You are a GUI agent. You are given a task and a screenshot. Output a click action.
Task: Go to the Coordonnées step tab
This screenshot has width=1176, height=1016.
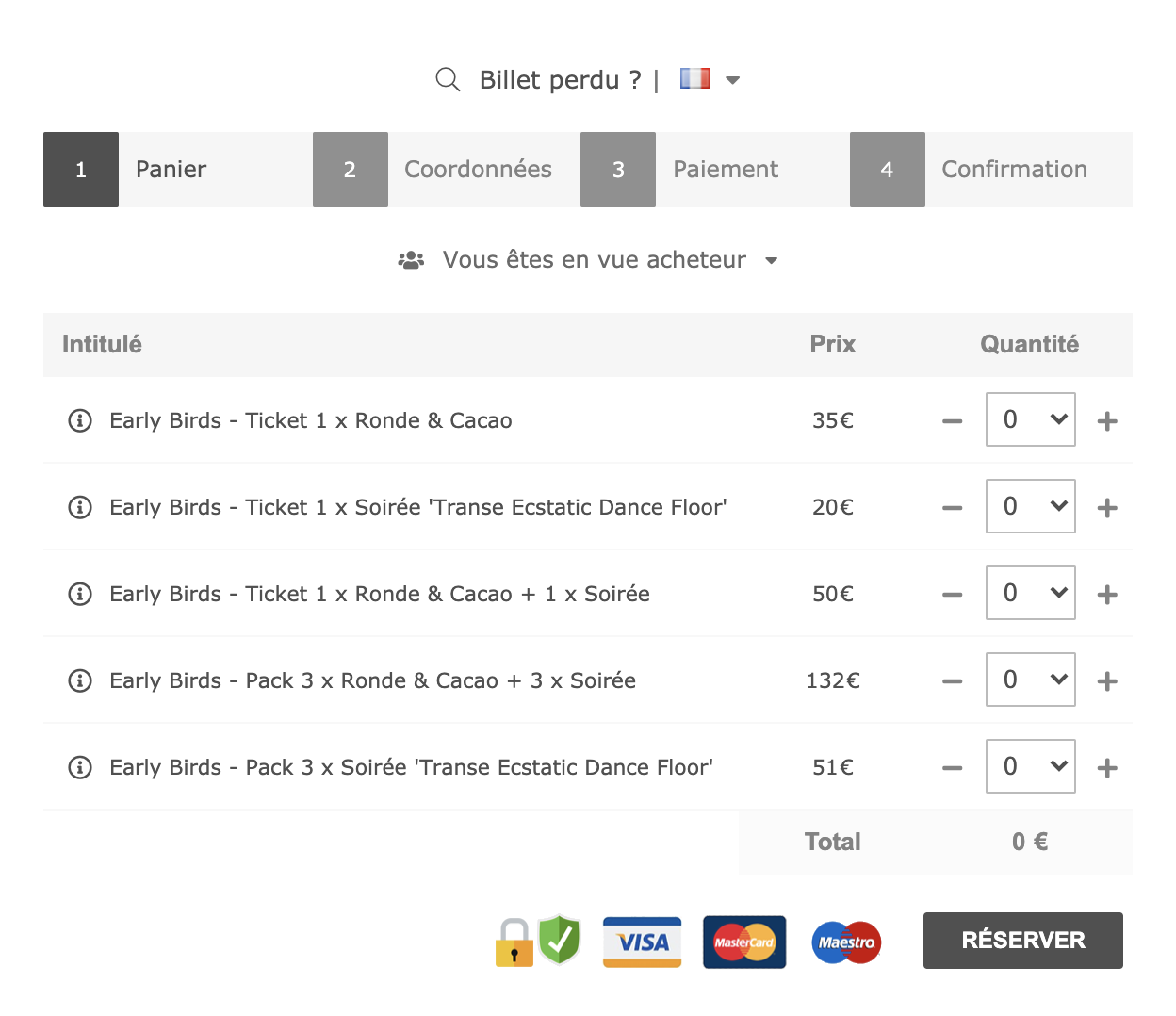coord(446,170)
